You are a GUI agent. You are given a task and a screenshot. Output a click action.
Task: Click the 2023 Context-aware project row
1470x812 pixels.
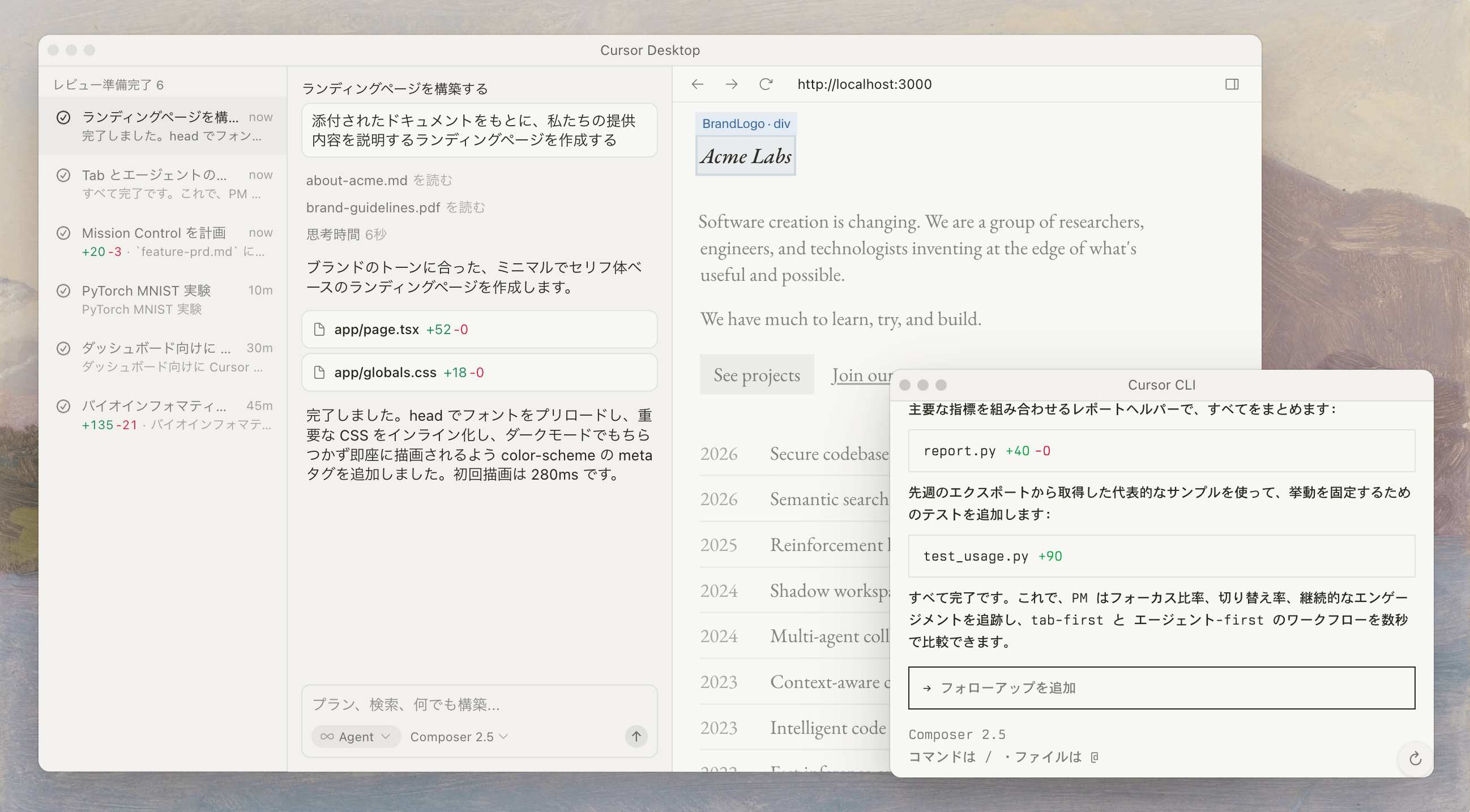coord(794,682)
